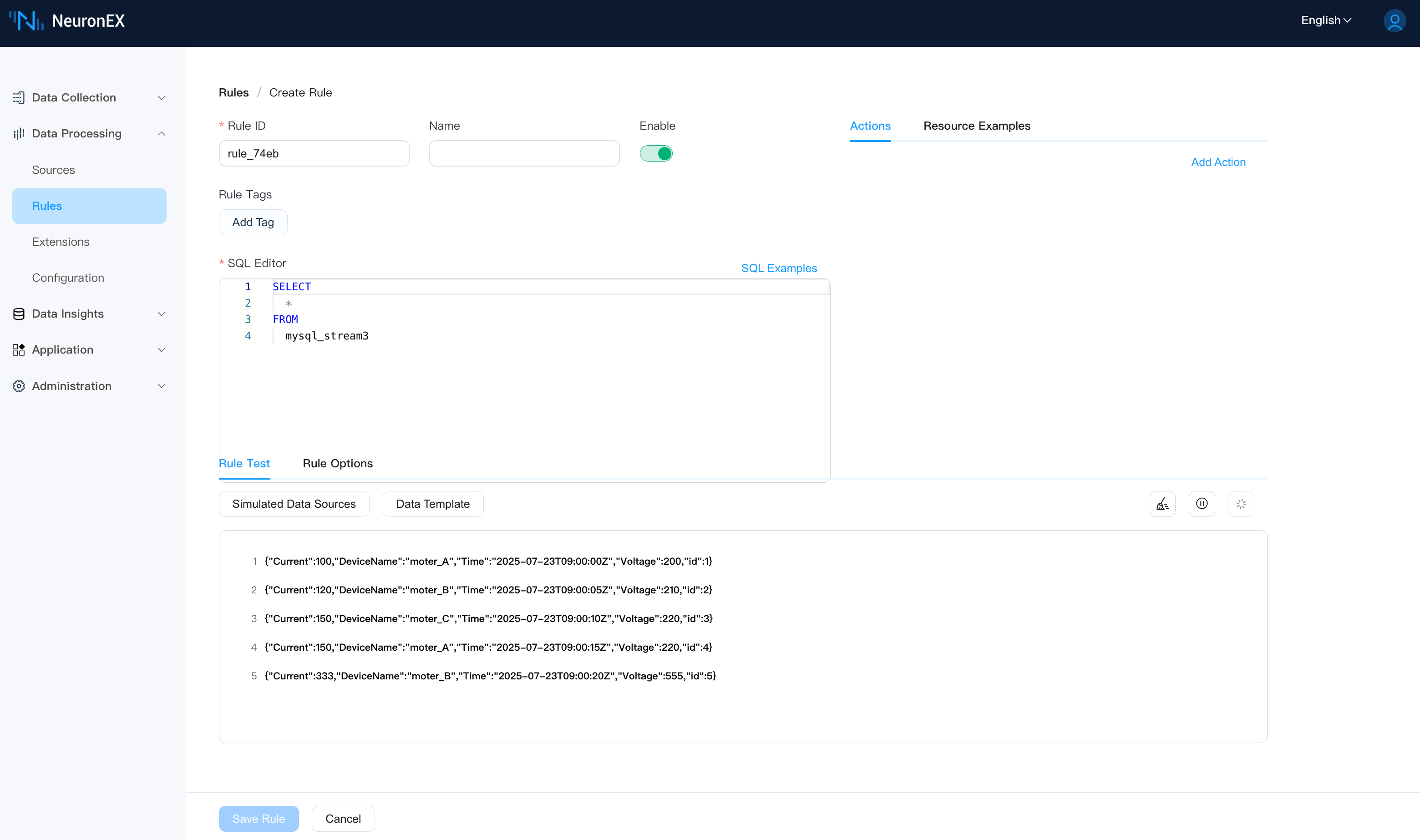Open the SQL Examples link

coord(779,268)
